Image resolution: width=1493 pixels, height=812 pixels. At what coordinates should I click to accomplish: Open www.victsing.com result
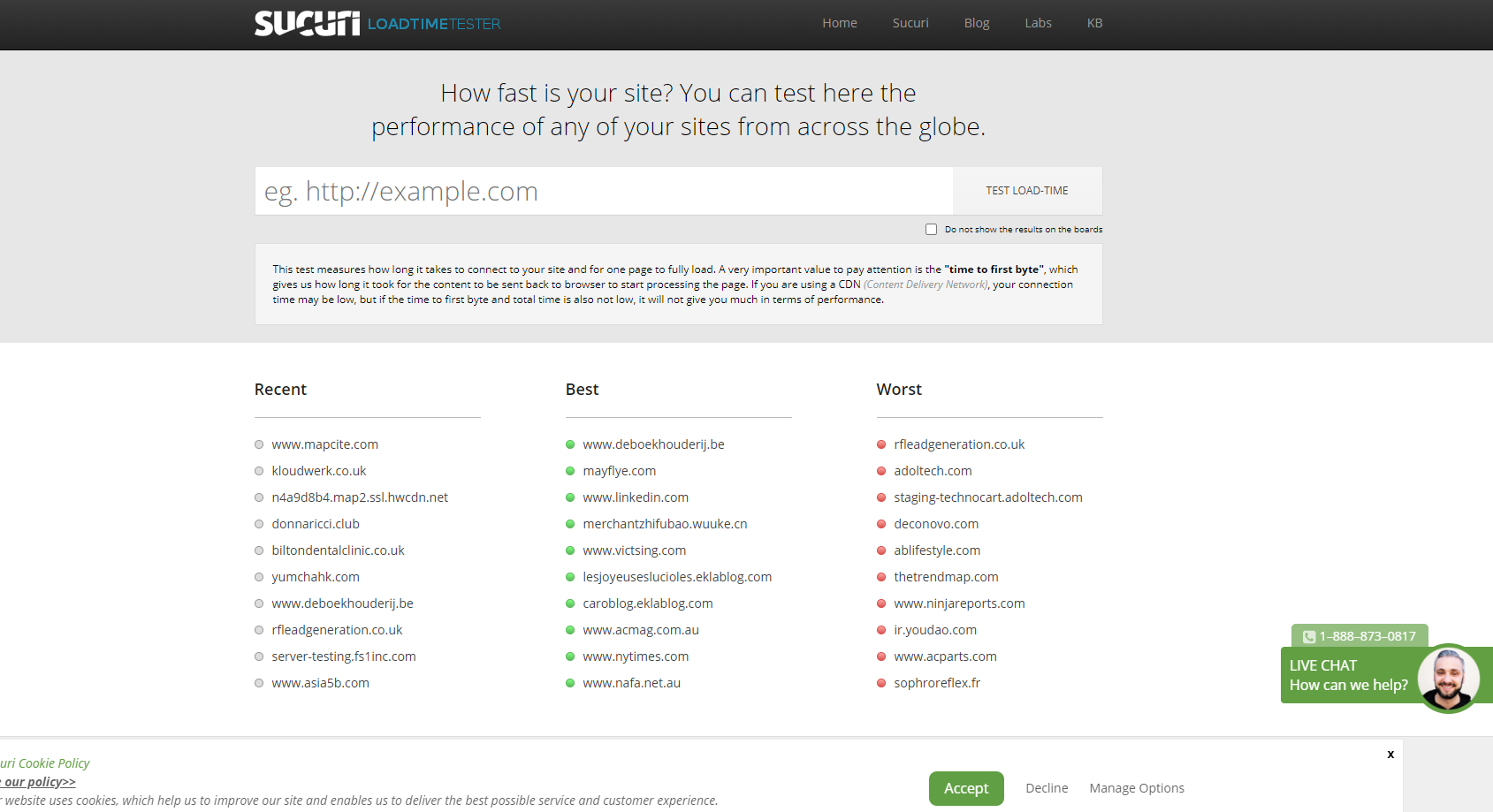pyautogui.click(x=634, y=550)
